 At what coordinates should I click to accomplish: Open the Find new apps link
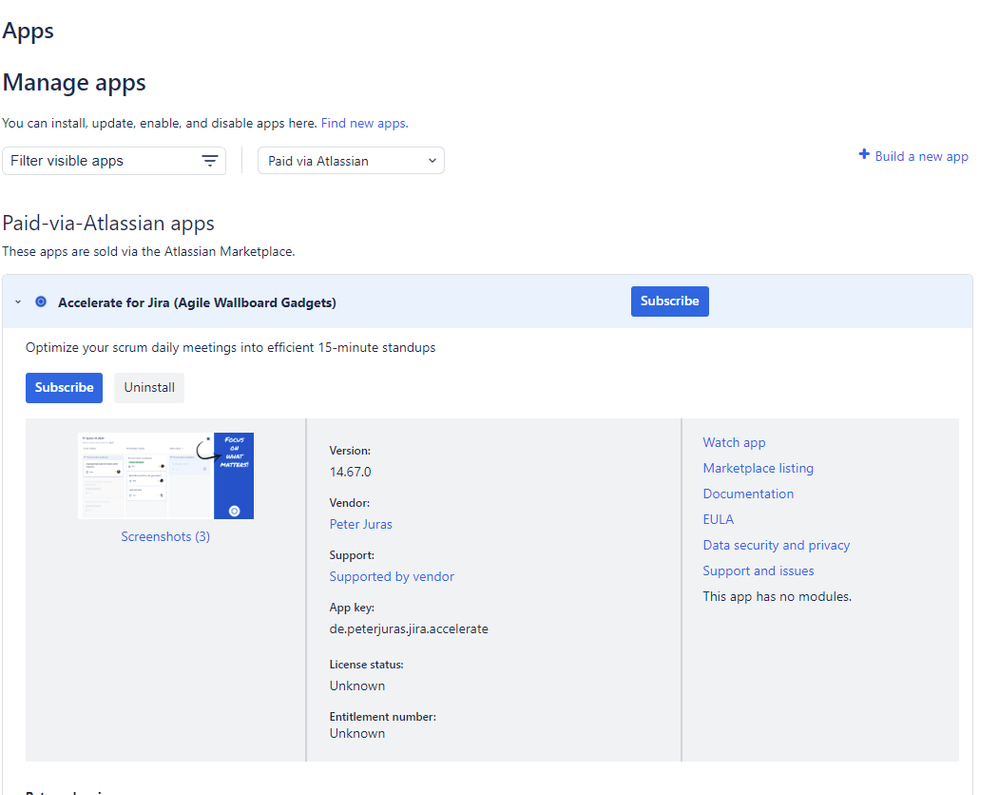[364, 123]
